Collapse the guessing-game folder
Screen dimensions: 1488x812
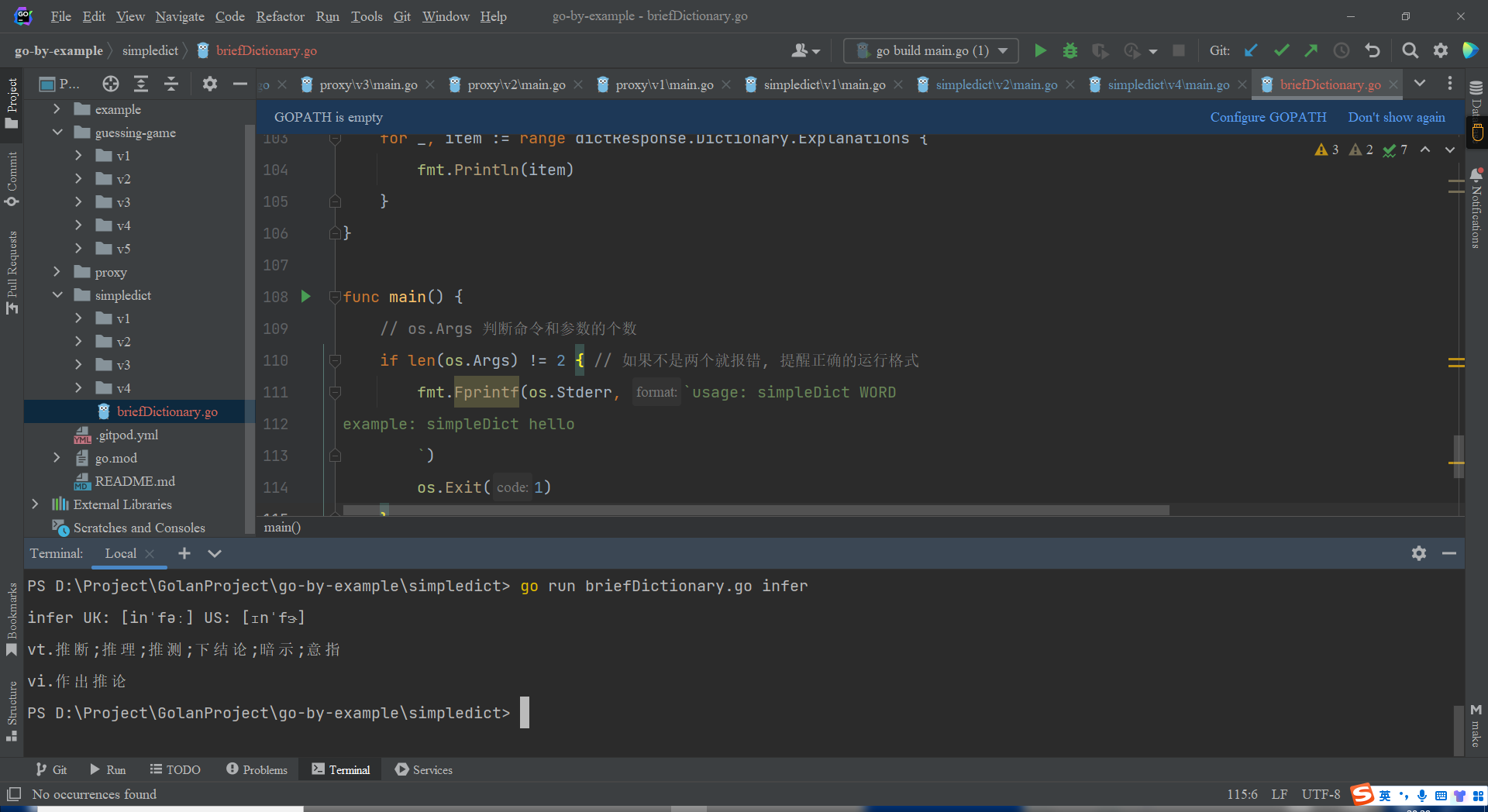point(57,132)
